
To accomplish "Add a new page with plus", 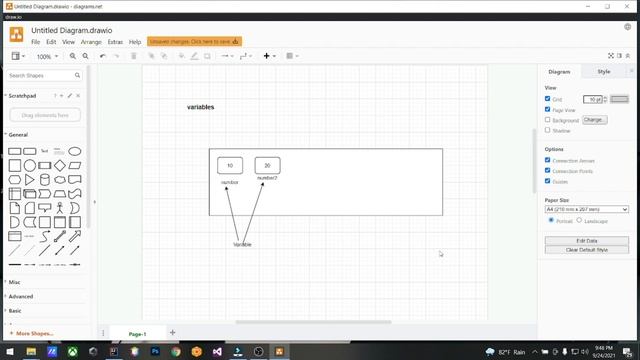I will click(x=172, y=333).
